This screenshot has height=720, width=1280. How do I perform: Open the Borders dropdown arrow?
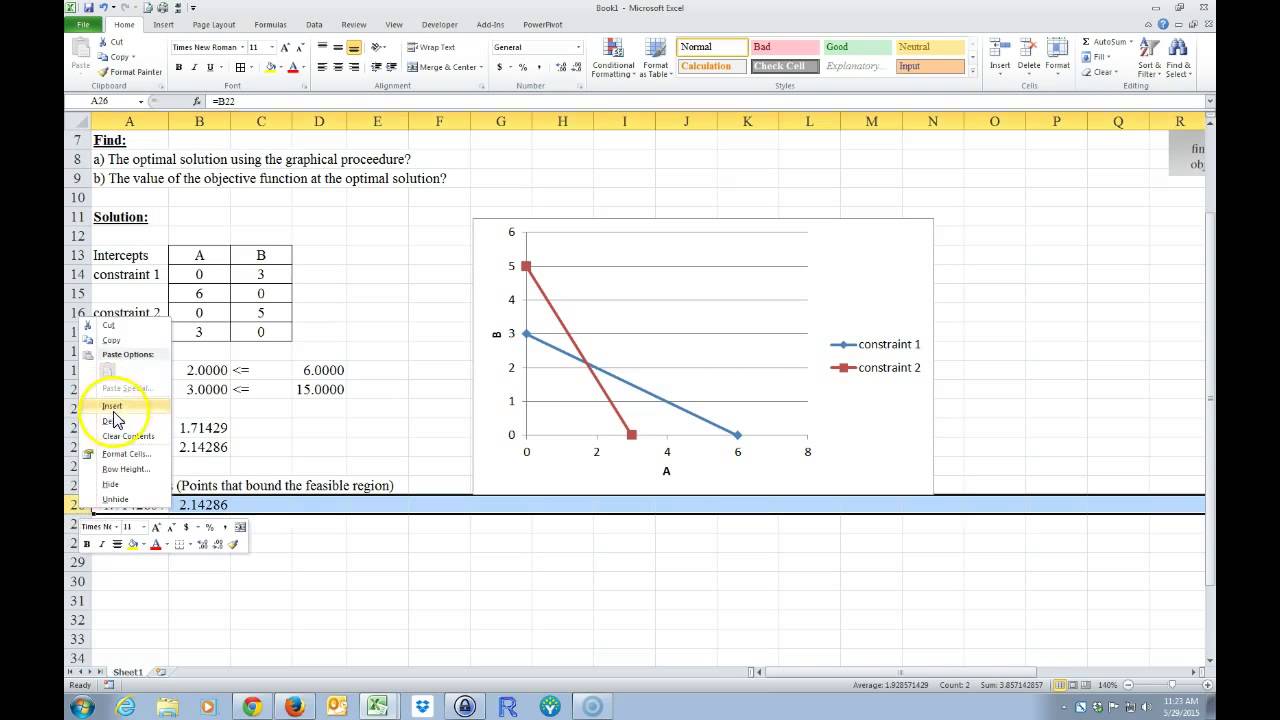[251, 67]
